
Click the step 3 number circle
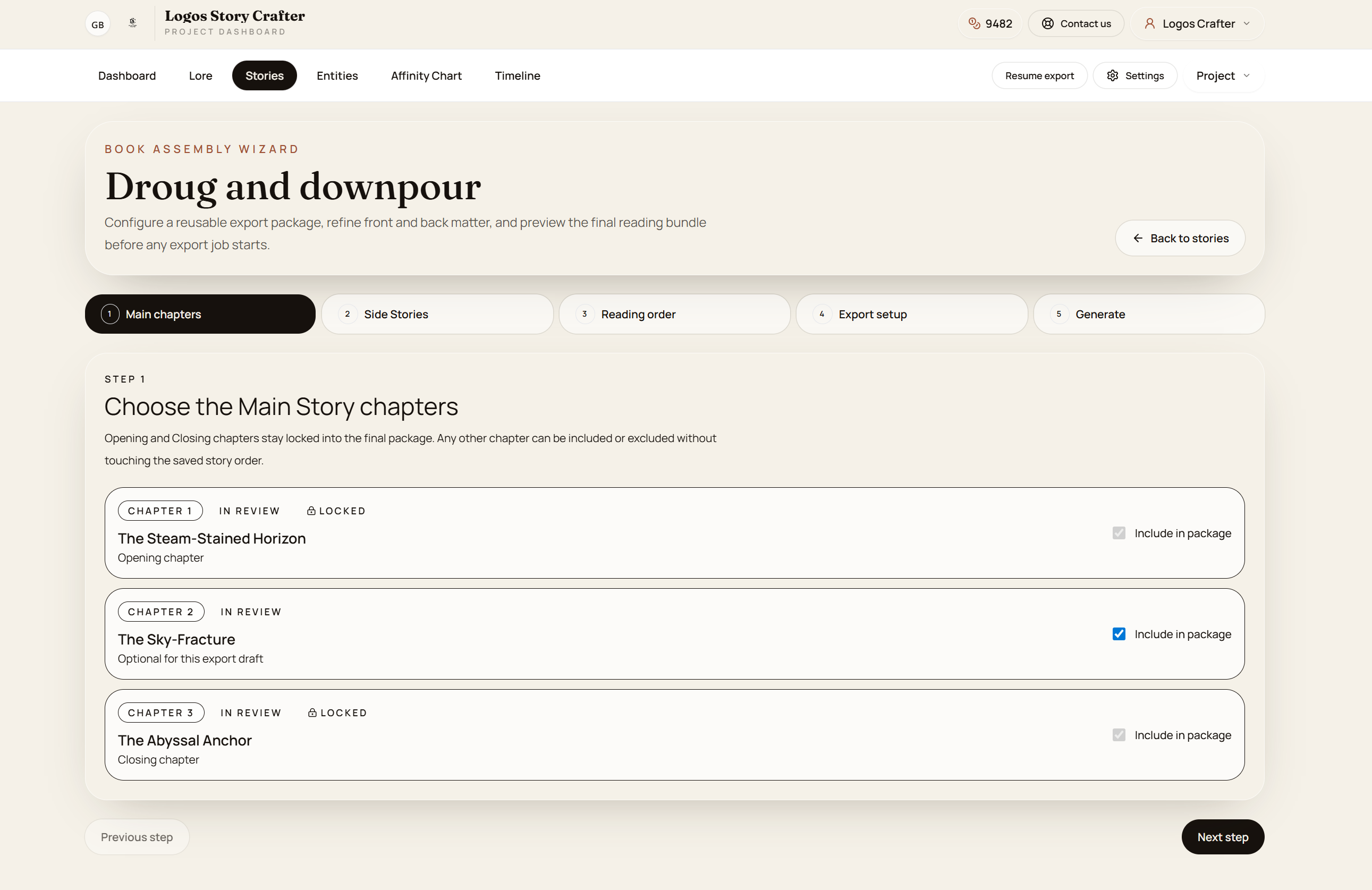(585, 314)
